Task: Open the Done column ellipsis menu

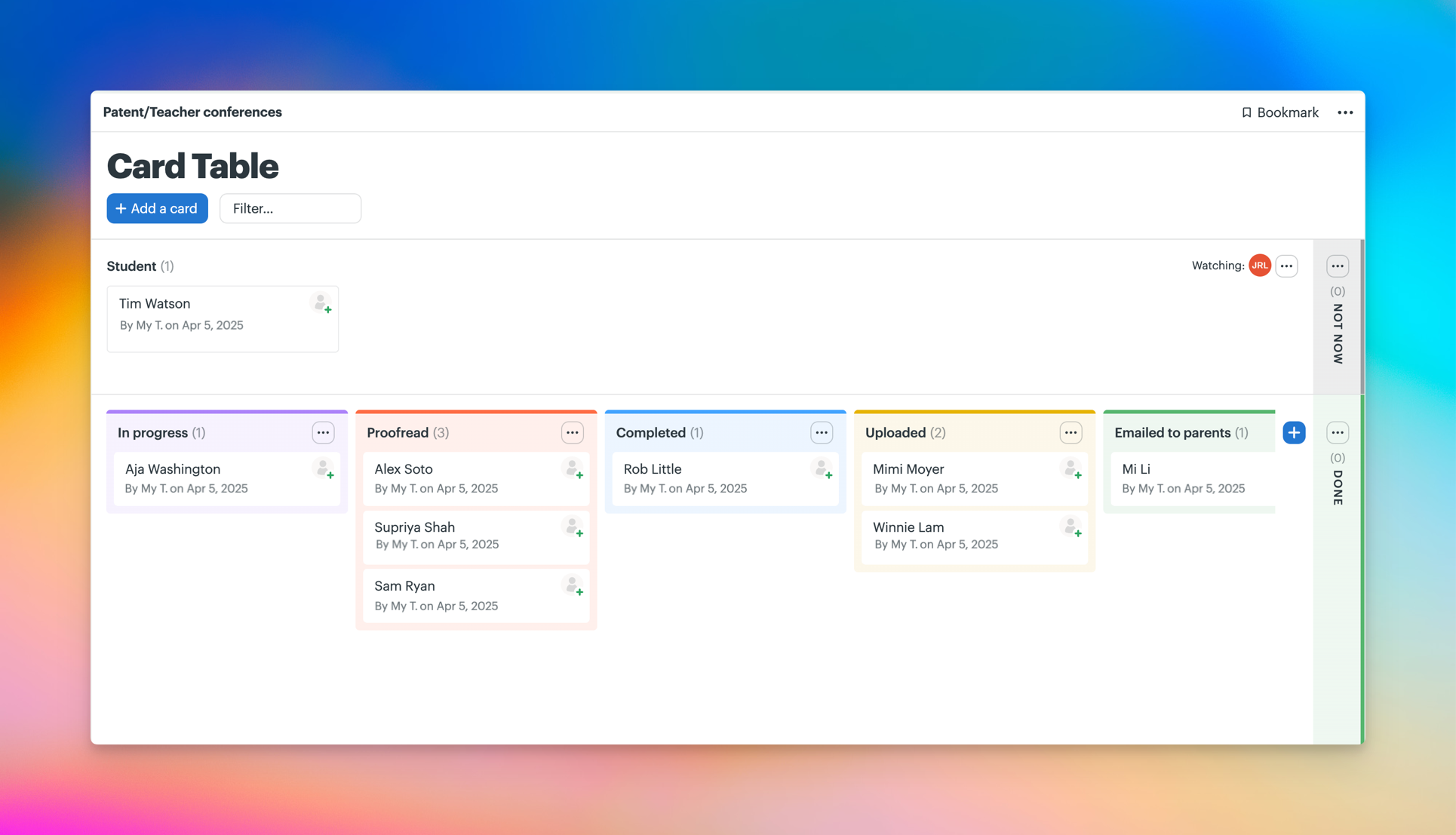Action: pyautogui.click(x=1338, y=433)
